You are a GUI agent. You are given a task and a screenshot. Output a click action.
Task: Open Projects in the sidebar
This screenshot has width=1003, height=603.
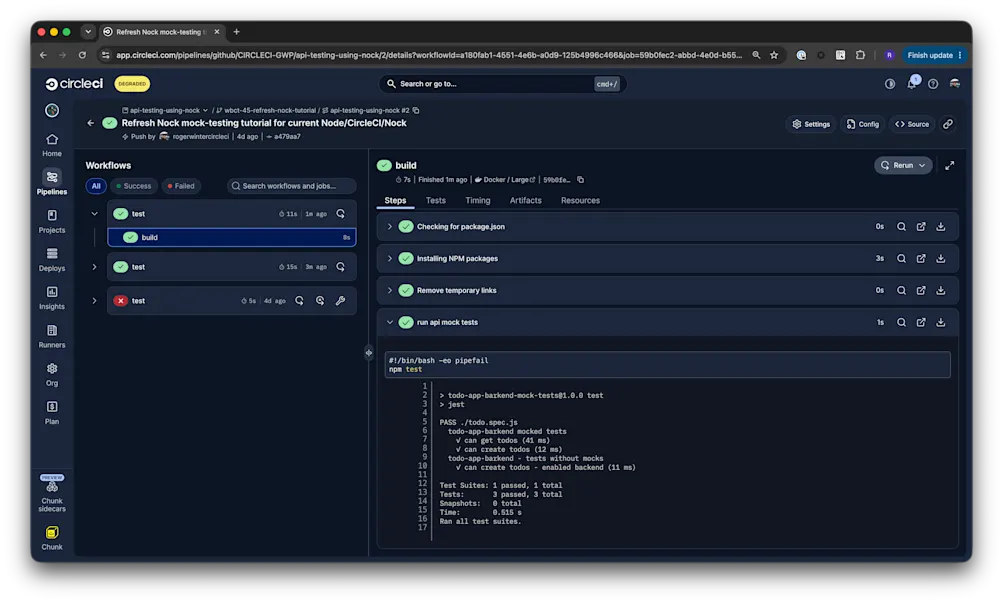pos(52,221)
